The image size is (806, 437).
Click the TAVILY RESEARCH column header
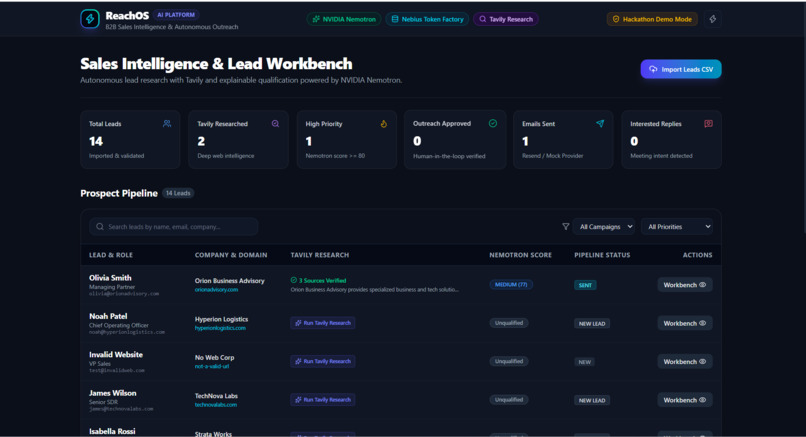(320, 255)
